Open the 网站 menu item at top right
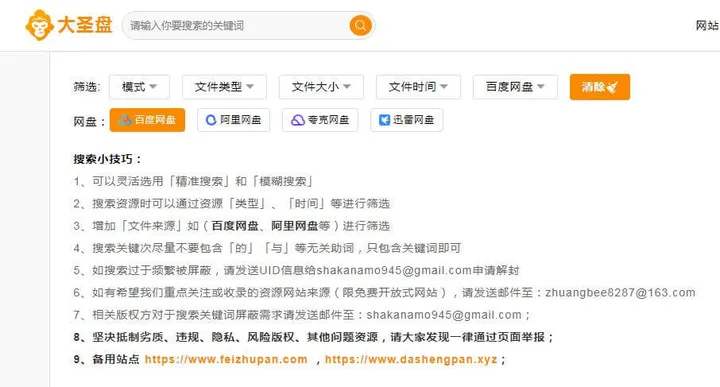The image size is (720, 387). [708, 25]
